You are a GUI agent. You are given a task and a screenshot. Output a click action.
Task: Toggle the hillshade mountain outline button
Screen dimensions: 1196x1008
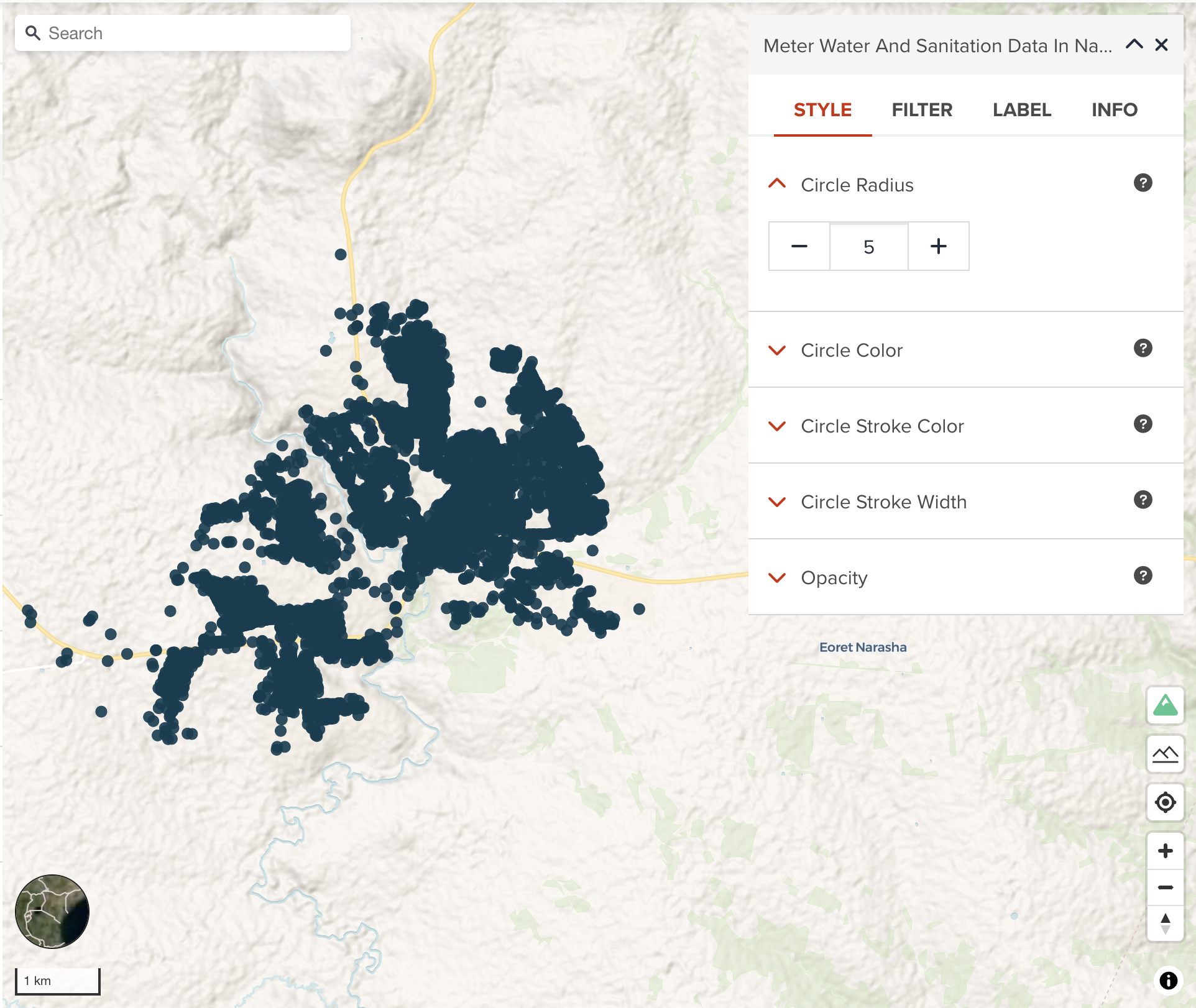pos(1164,754)
